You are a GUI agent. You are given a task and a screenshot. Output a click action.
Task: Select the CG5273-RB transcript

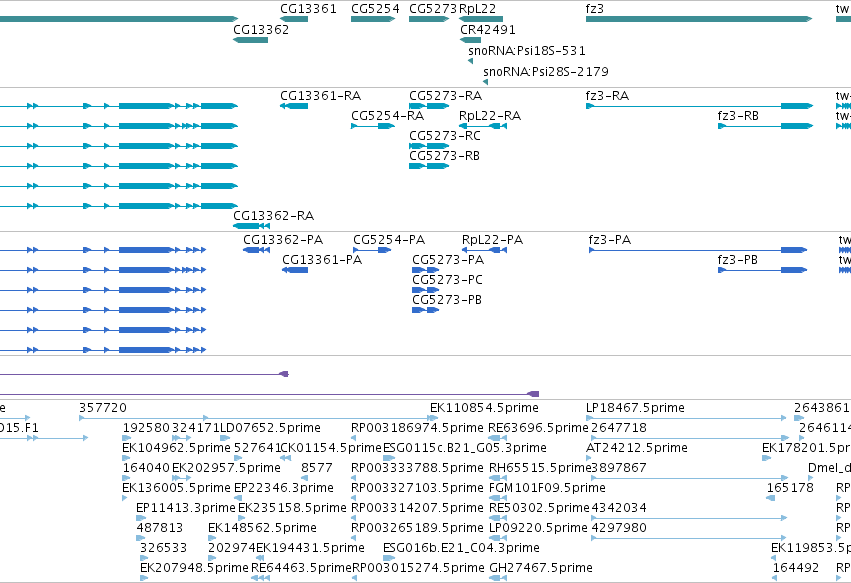[429, 166]
